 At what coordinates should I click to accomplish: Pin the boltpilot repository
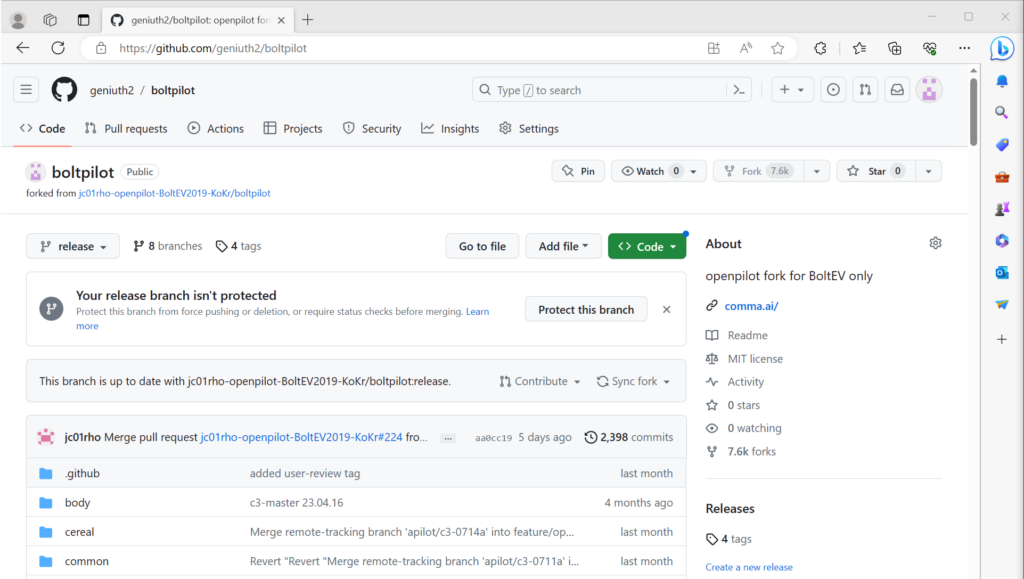[578, 171]
